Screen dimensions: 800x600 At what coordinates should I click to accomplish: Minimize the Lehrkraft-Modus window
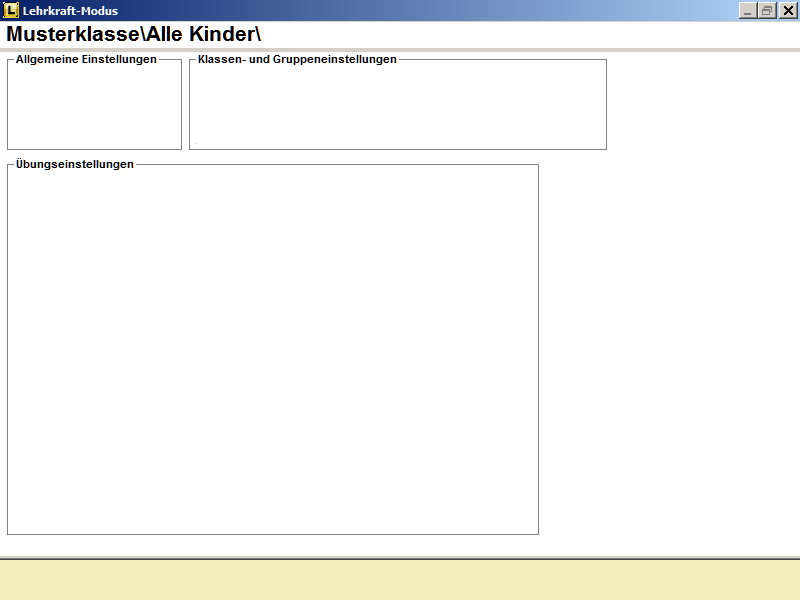point(748,10)
